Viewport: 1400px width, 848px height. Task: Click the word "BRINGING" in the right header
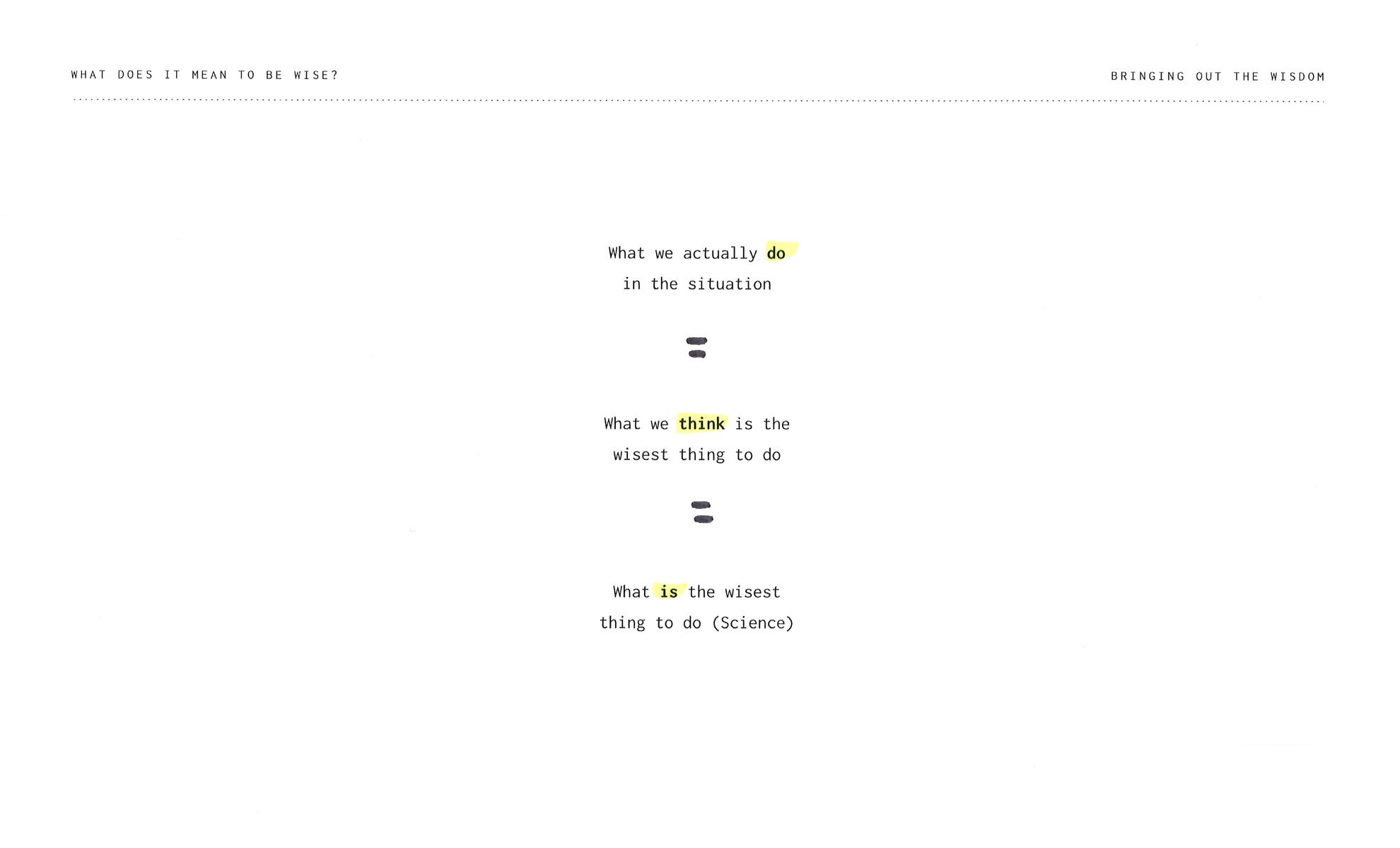tap(1147, 76)
